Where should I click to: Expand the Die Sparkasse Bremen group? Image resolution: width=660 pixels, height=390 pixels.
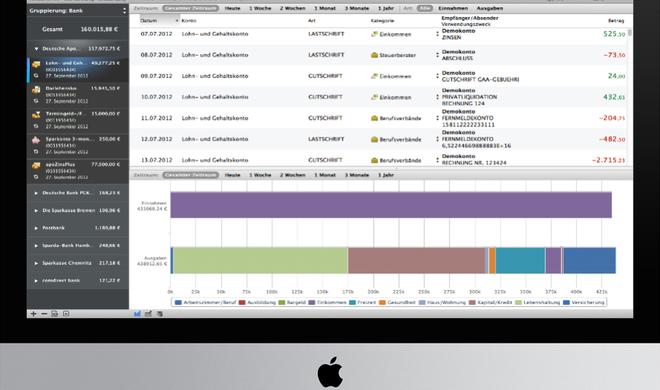tap(36, 210)
